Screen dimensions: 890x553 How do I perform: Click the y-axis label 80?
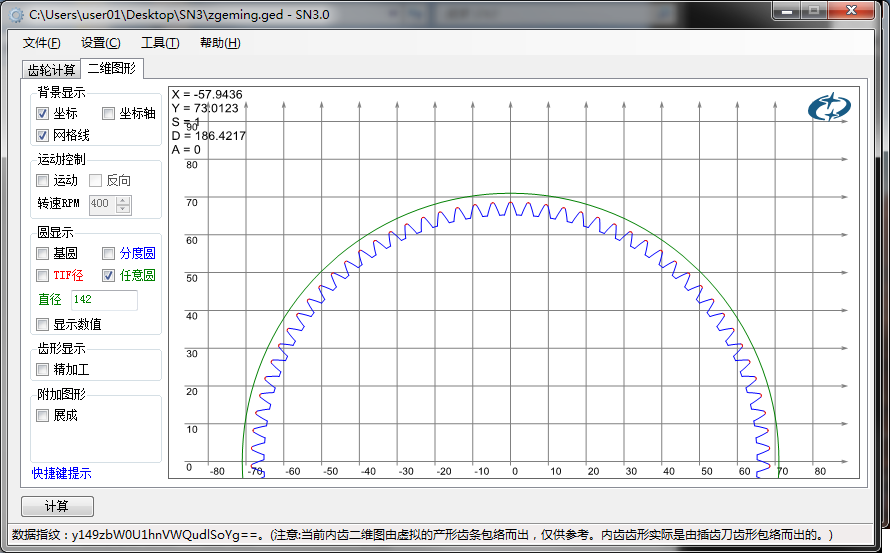[192, 165]
